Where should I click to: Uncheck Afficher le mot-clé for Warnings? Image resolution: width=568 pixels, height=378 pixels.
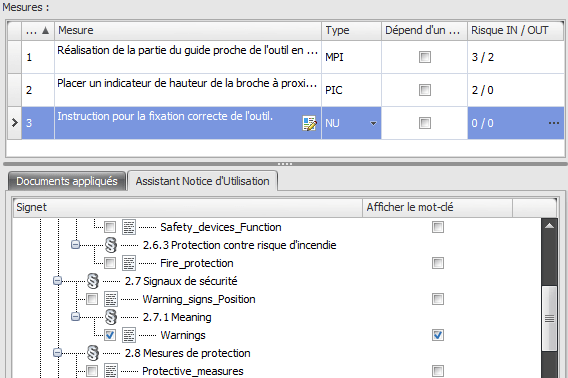pyautogui.click(x=438, y=335)
